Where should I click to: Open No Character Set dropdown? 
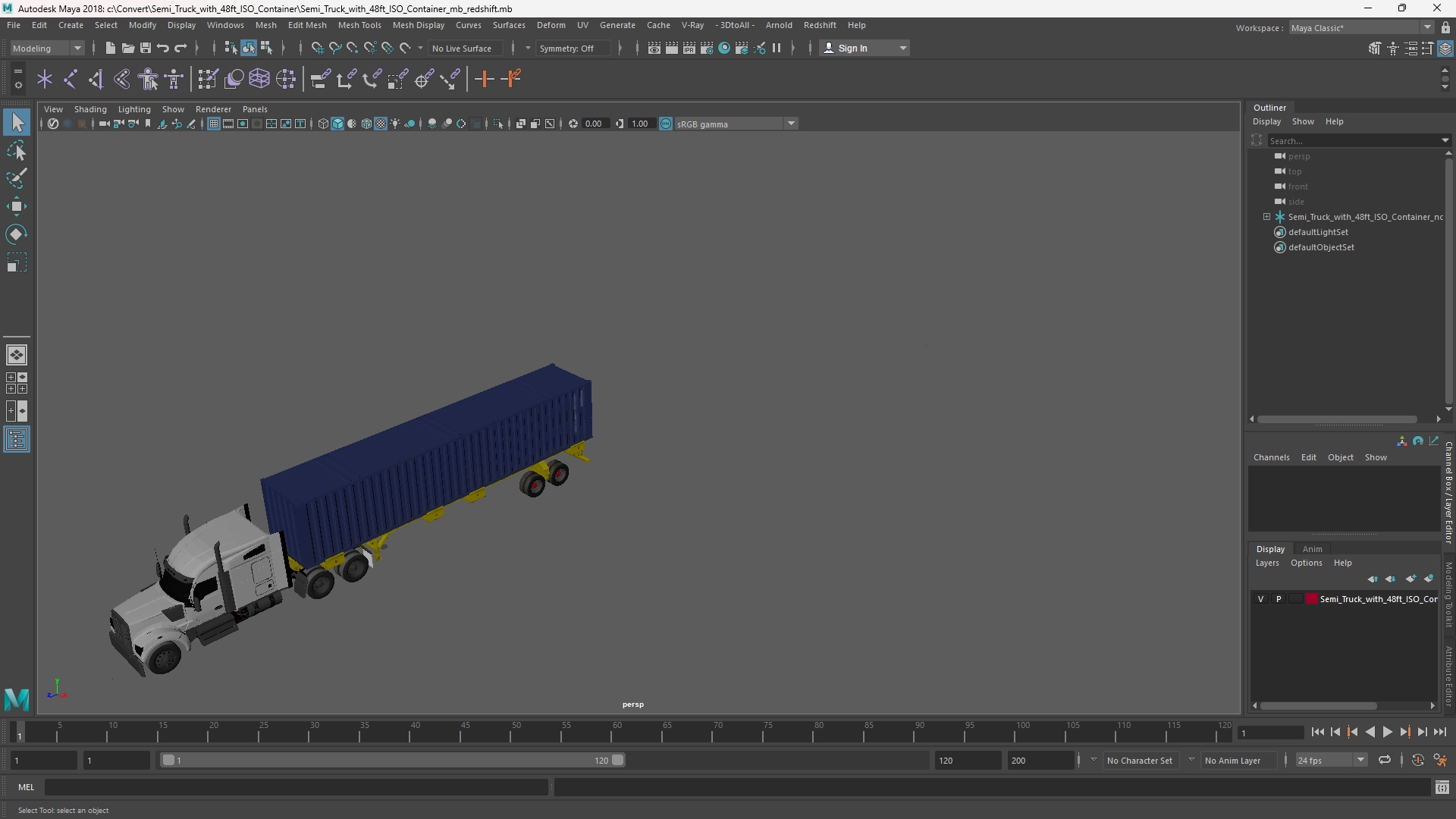(1141, 760)
